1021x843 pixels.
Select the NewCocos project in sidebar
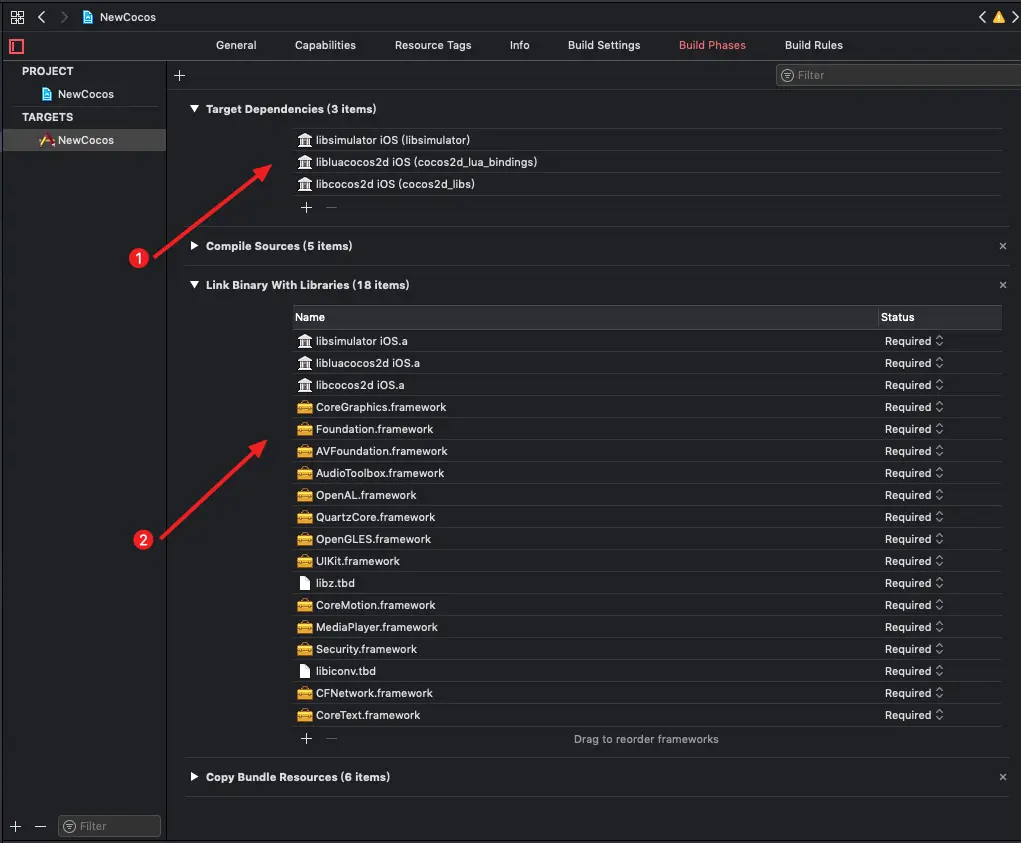point(85,94)
